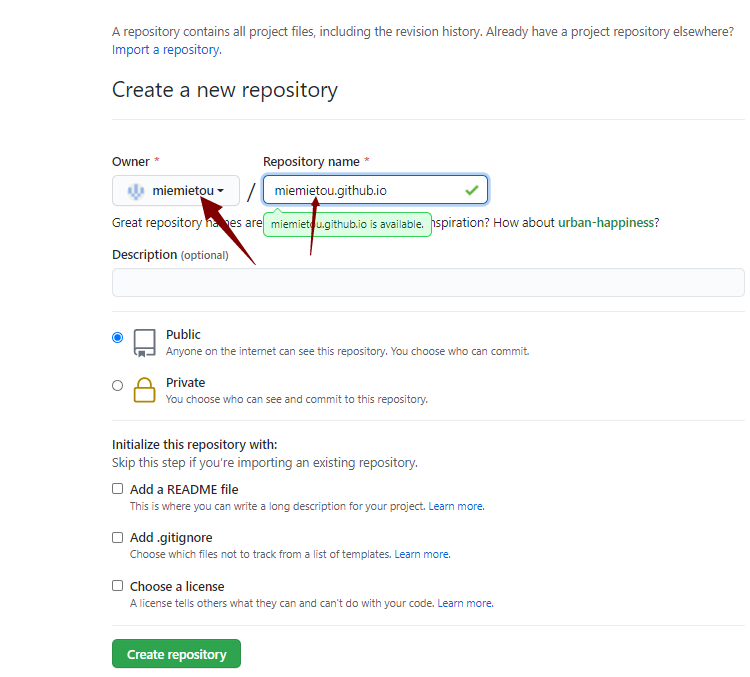Image resolution: width=750 pixels, height=677 pixels.
Task: Click the Private padlock icon
Action: [x=144, y=390]
